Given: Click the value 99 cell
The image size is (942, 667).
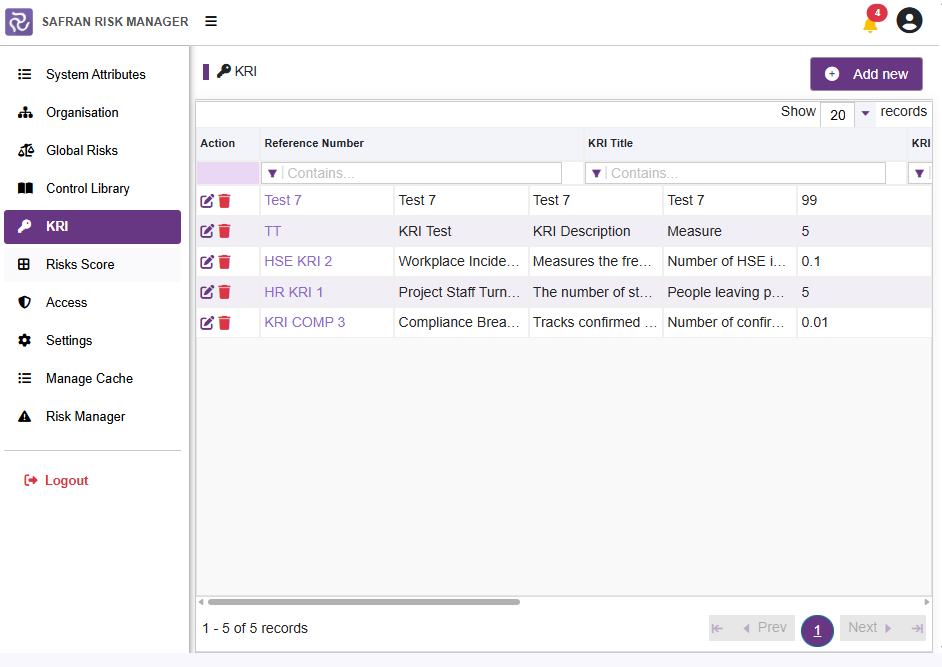Looking at the screenshot, I should click(x=864, y=200).
